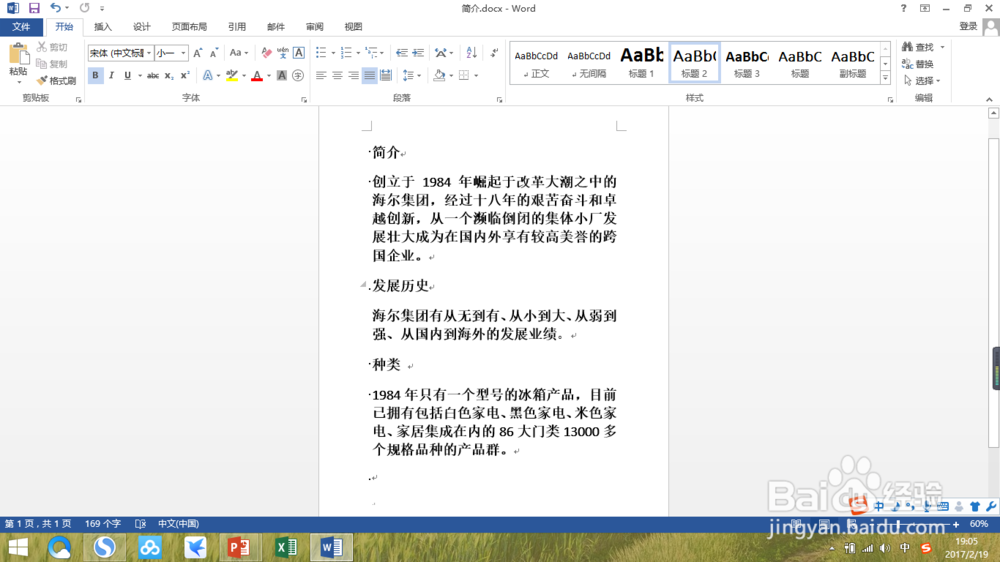Viewport: 1000px width, 562px height.
Task: Open the Windows Start menu
Action: pyautogui.click(x=18, y=547)
